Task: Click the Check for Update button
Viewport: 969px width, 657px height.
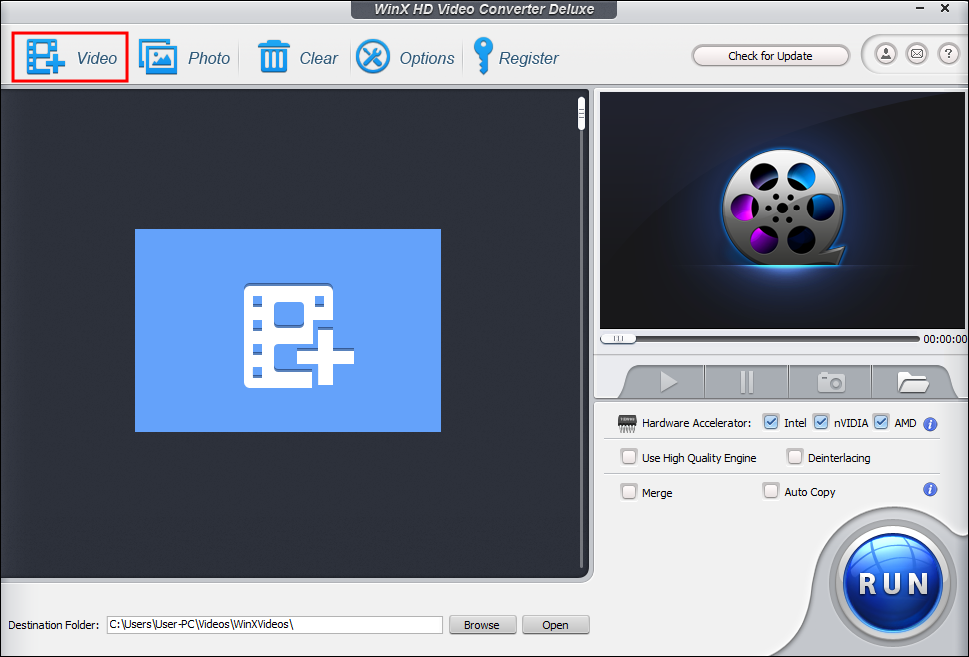Action: (770, 56)
